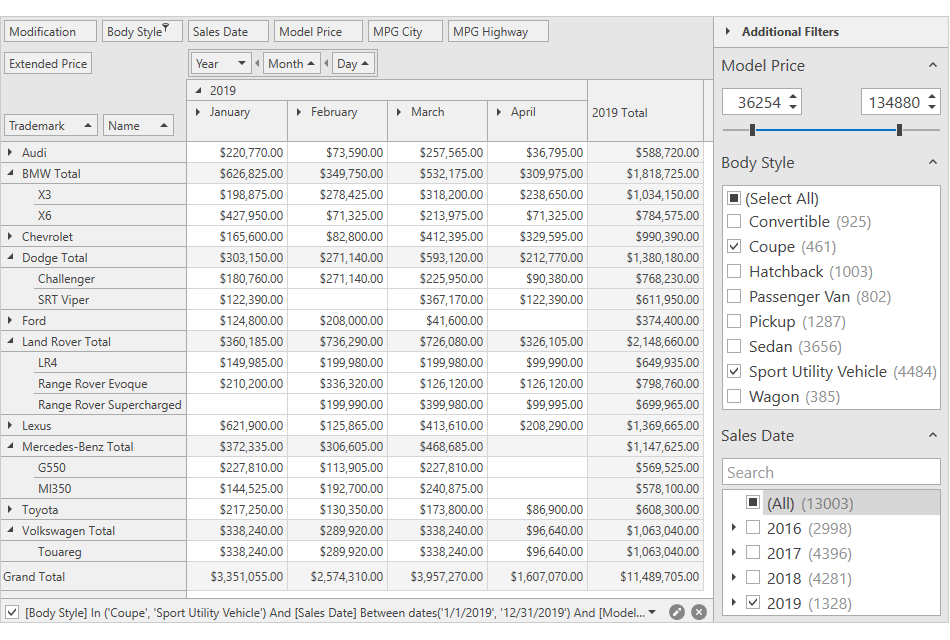Collapse the Sales Date filter section
This screenshot has width=950, height=640.
(x=932, y=436)
